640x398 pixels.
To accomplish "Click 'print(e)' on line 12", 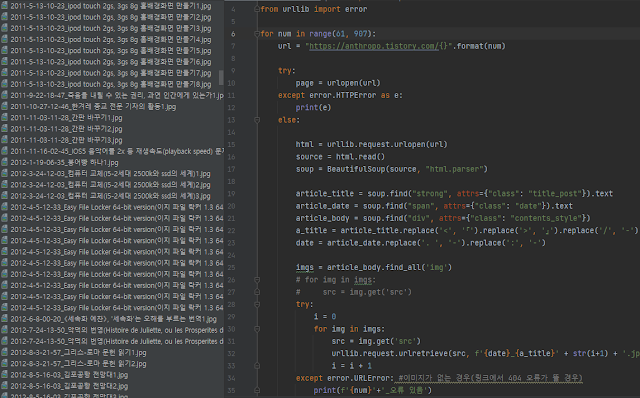I will (313, 107).
